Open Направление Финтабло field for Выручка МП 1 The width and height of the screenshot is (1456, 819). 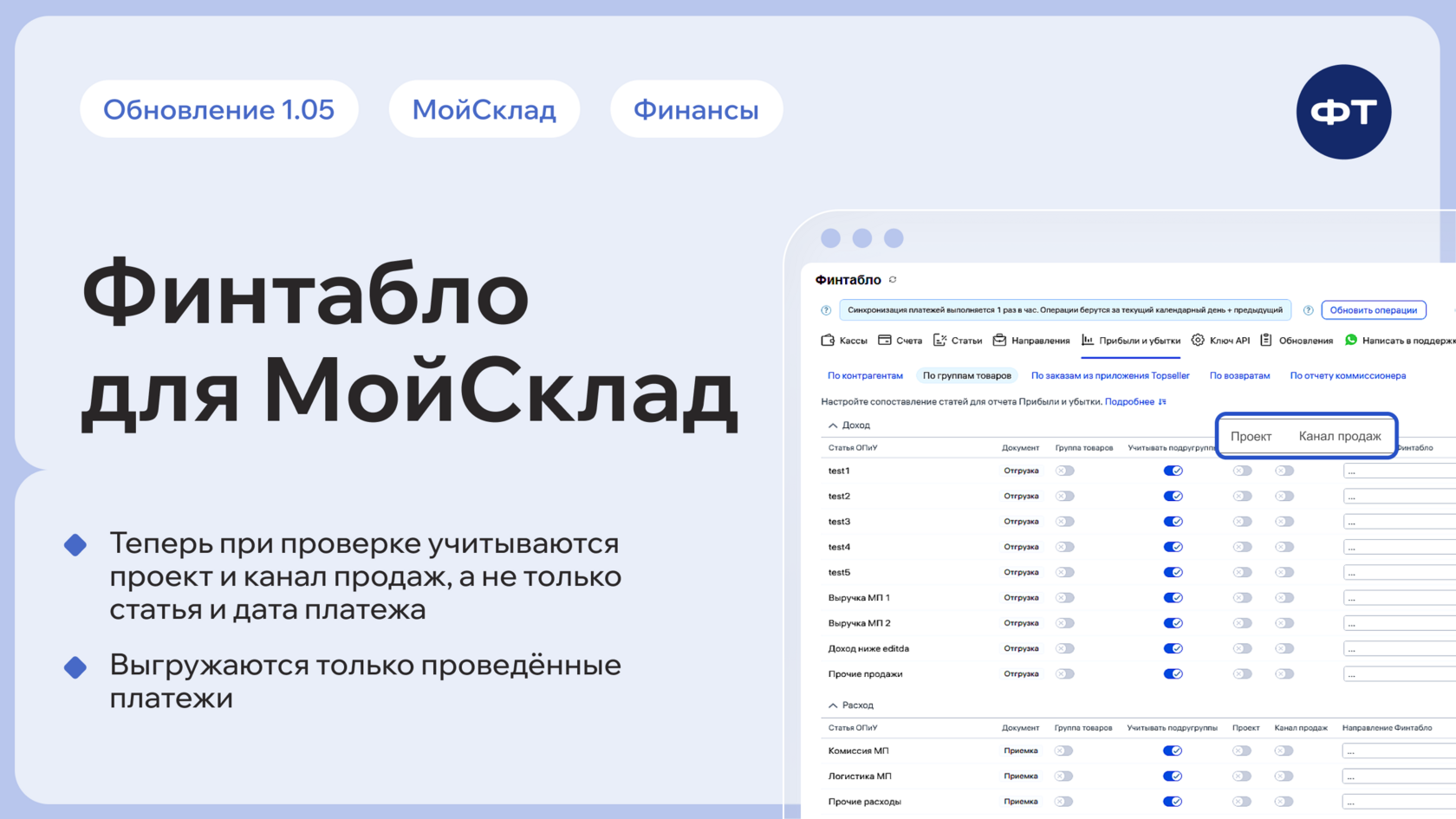tap(1400, 598)
